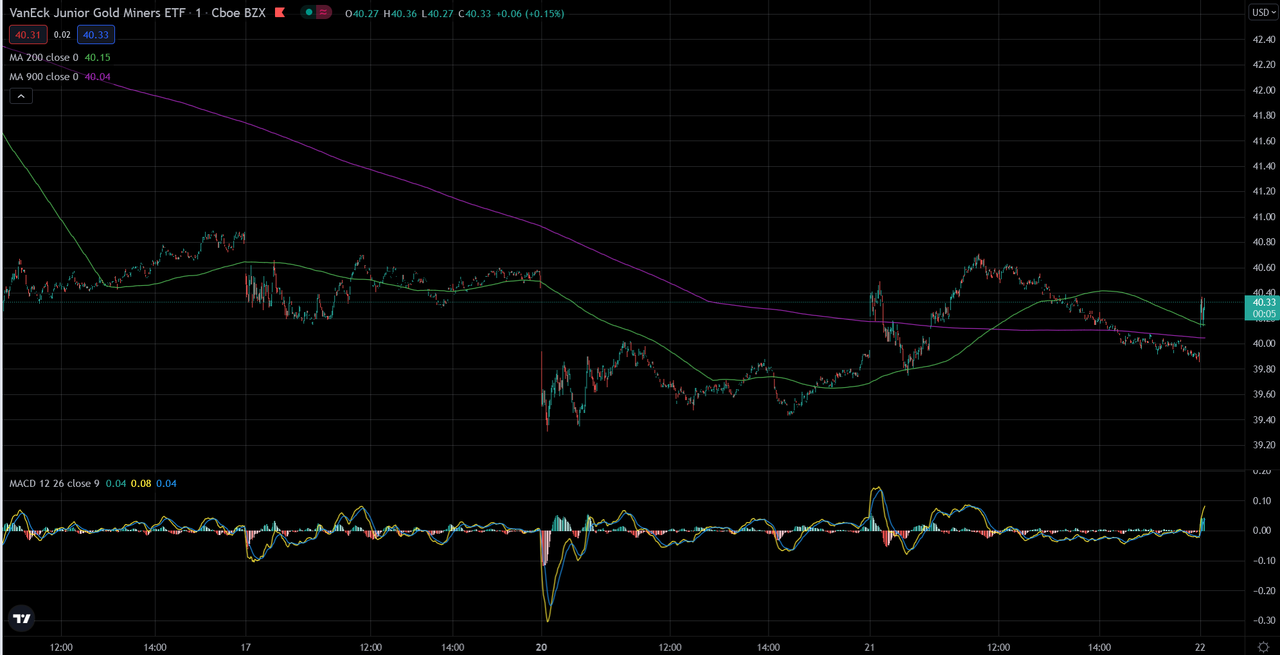Click the red flag icon beside Cboe BZX
The image size is (1280, 655).
(x=281, y=14)
